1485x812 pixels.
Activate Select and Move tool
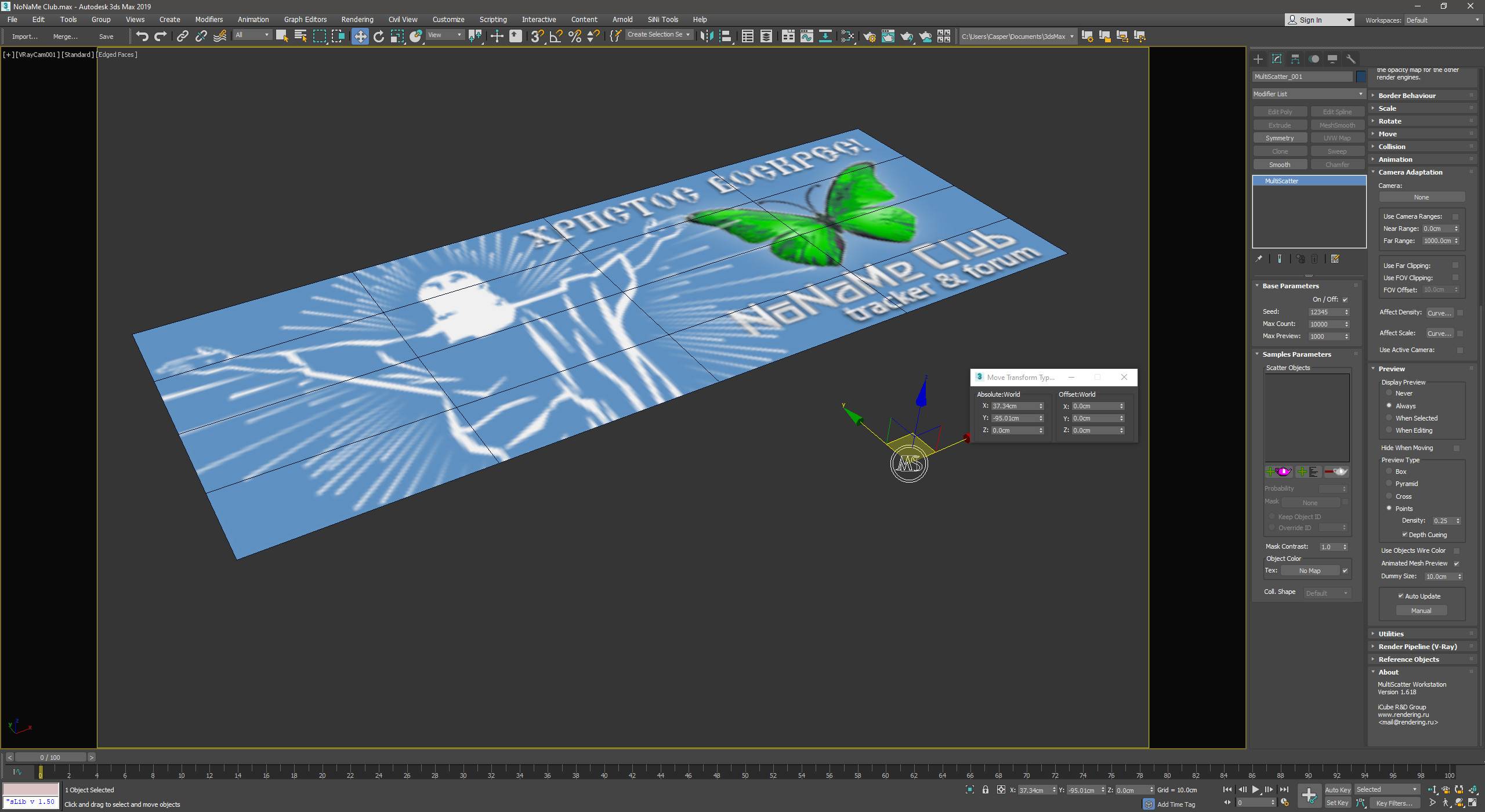click(x=360, y=36)
